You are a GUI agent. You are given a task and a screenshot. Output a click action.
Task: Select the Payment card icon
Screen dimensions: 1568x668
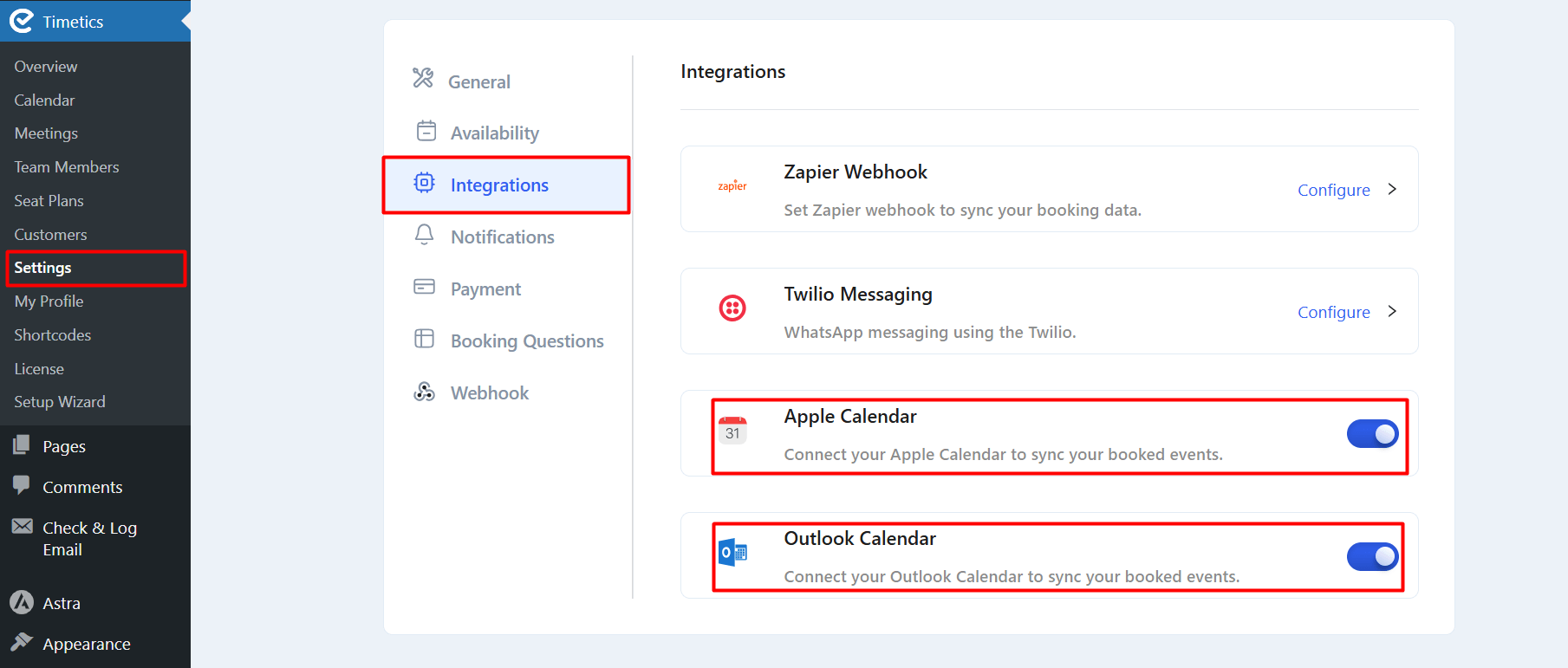[424, 287]
